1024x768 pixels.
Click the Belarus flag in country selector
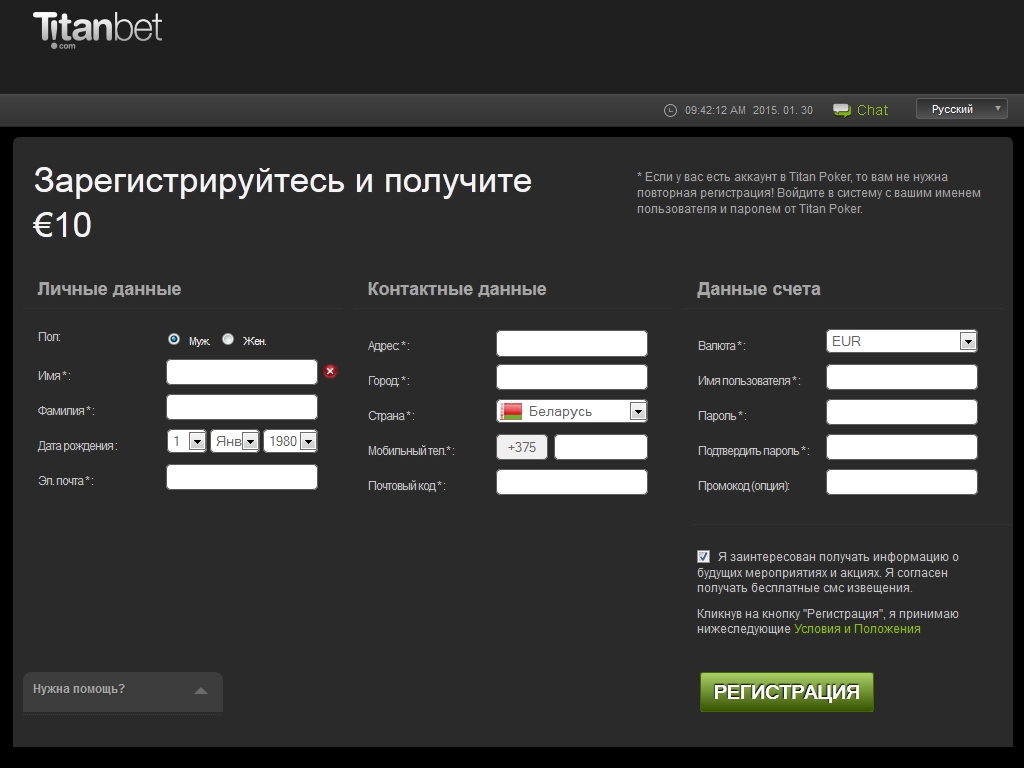click(512, 411)
